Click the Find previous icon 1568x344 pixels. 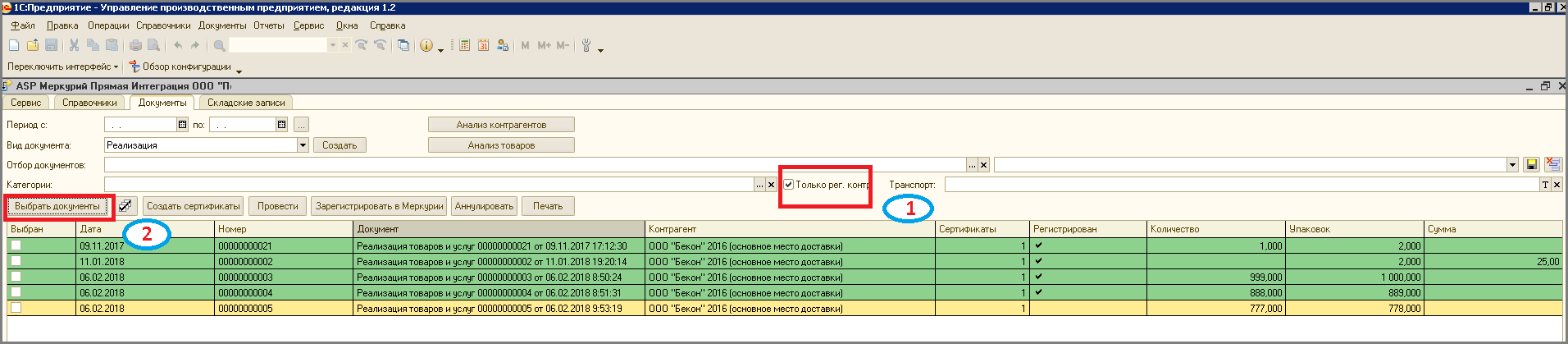(380, 45)
